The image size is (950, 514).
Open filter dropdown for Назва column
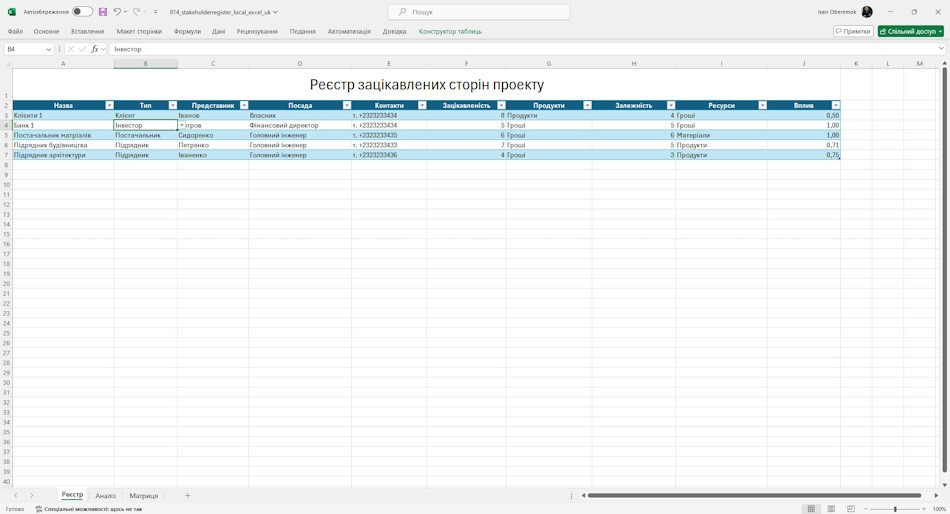click(x=109, y=105)
